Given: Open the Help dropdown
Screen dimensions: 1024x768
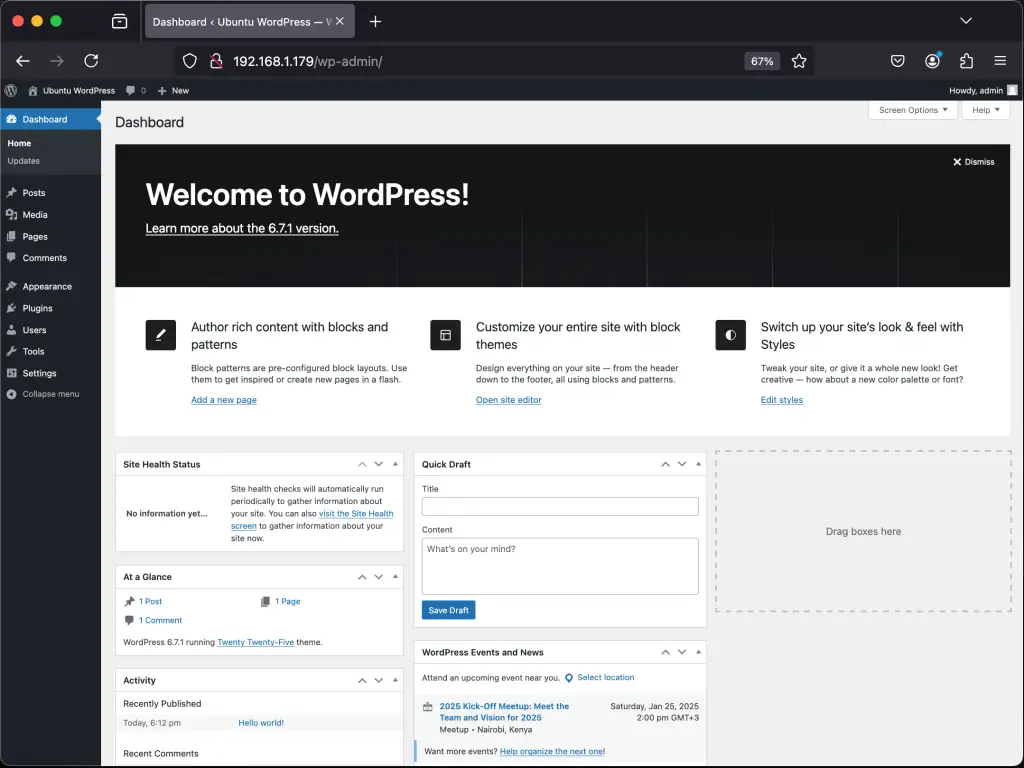Looking at the screenshot, I should tap(984, 110).
